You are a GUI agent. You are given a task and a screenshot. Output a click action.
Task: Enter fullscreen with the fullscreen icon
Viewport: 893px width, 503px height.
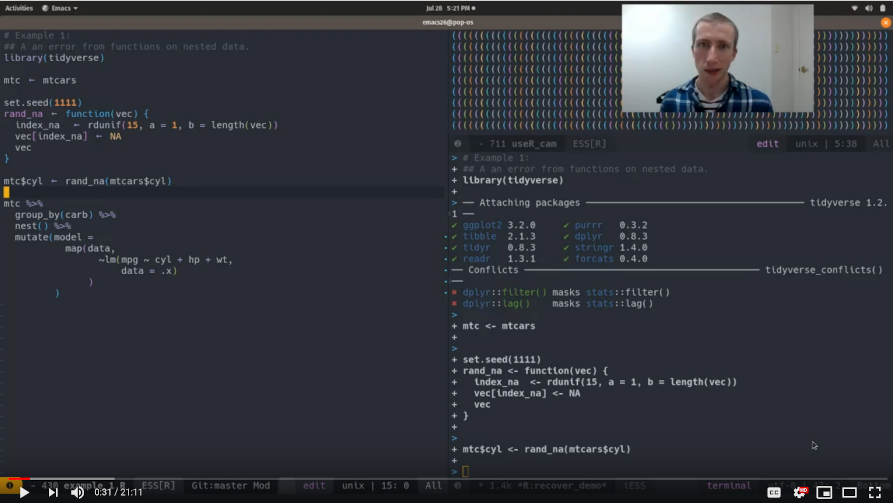[875, 492]
